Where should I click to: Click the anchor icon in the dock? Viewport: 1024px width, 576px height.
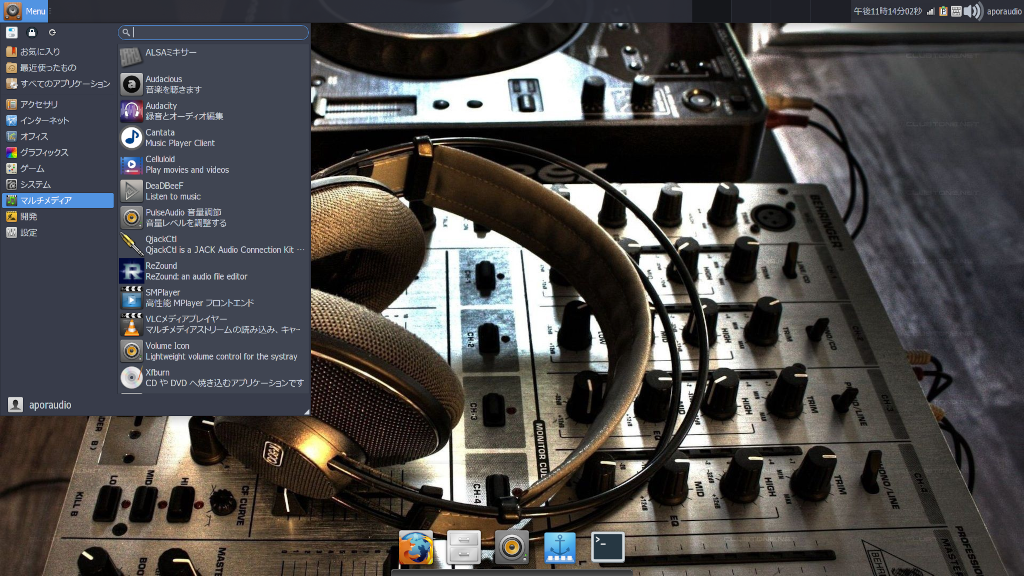[x=560, y=547]
